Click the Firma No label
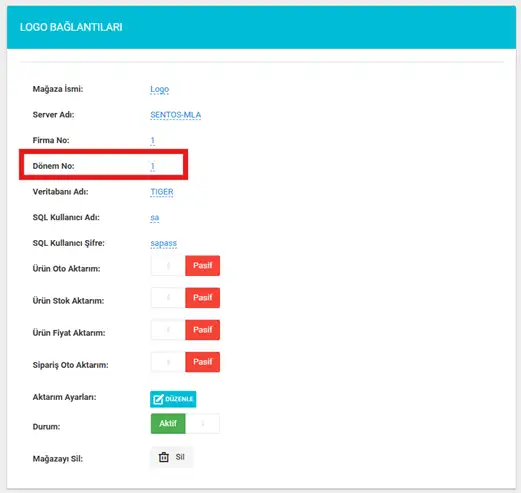The width and height of the screenshot is (521, 493). [x=51, y=140]
